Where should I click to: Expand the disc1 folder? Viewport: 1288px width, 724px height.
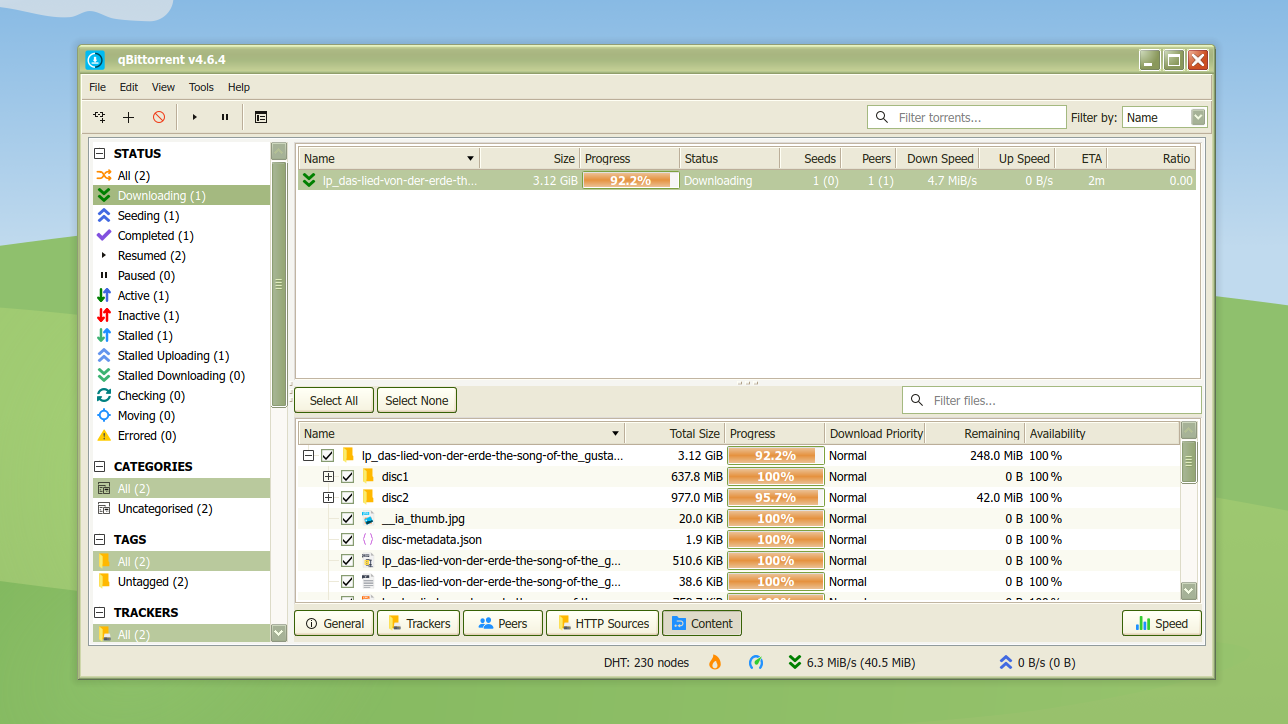pyautogui.click(x=329, y=477)
